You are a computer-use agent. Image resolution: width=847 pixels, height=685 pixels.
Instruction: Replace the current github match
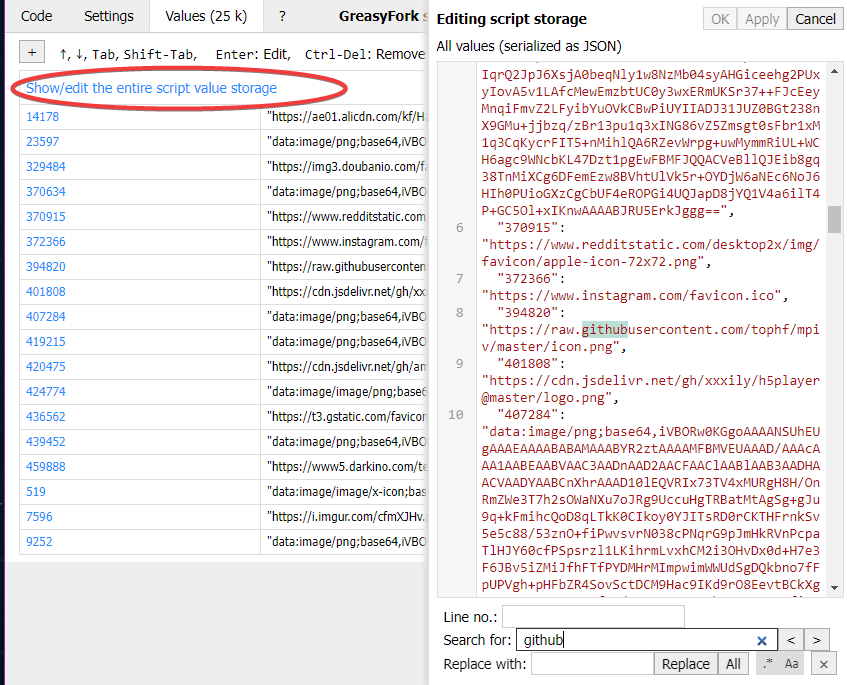pos(686,663)
